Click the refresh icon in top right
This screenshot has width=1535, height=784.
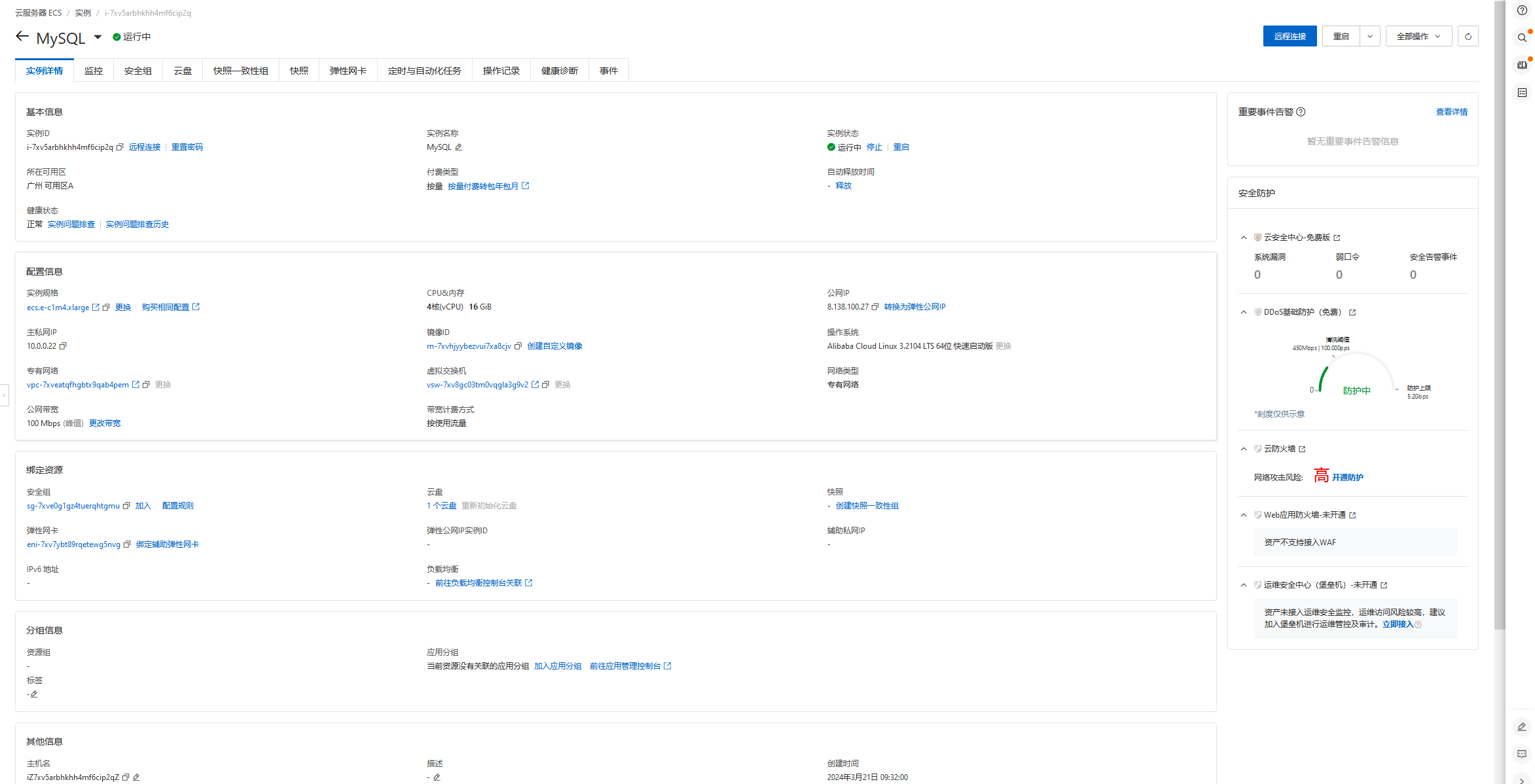[1468, 37]
